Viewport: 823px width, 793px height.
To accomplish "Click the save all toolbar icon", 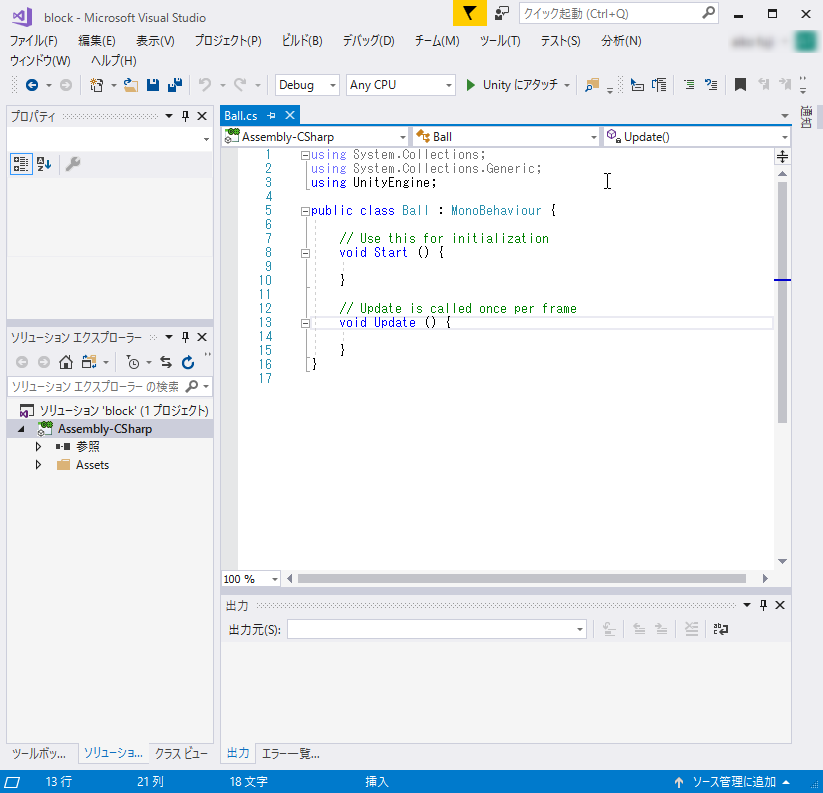I will tap(174, 85).
